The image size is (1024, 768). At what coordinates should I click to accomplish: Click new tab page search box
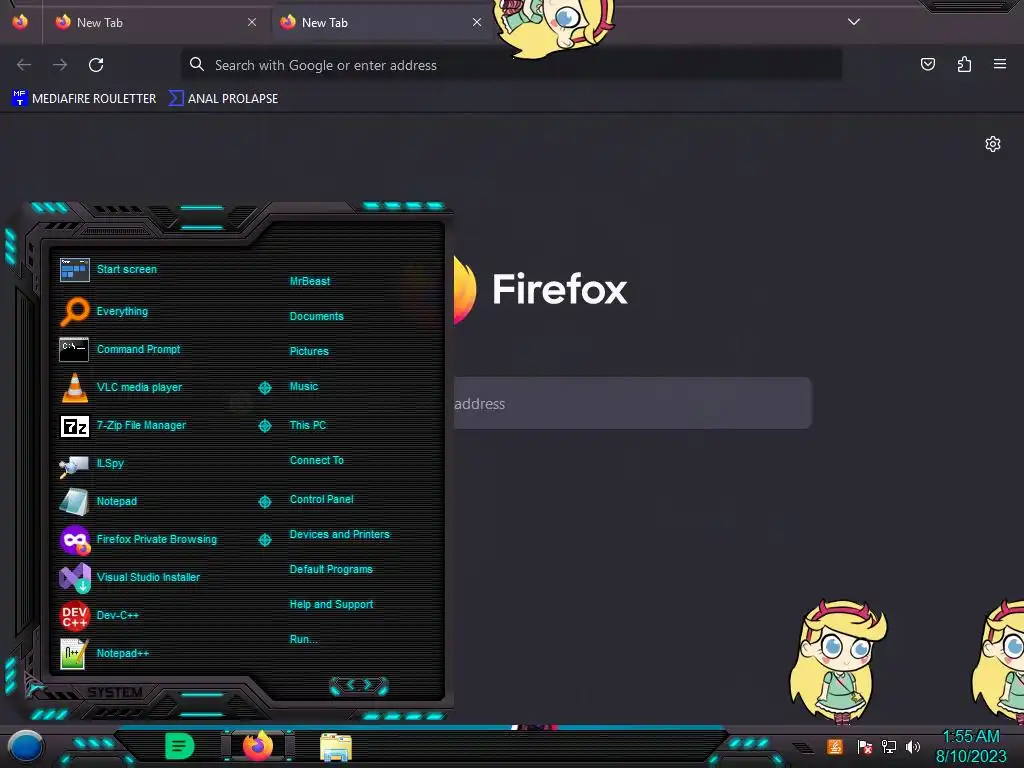point(632,403)
